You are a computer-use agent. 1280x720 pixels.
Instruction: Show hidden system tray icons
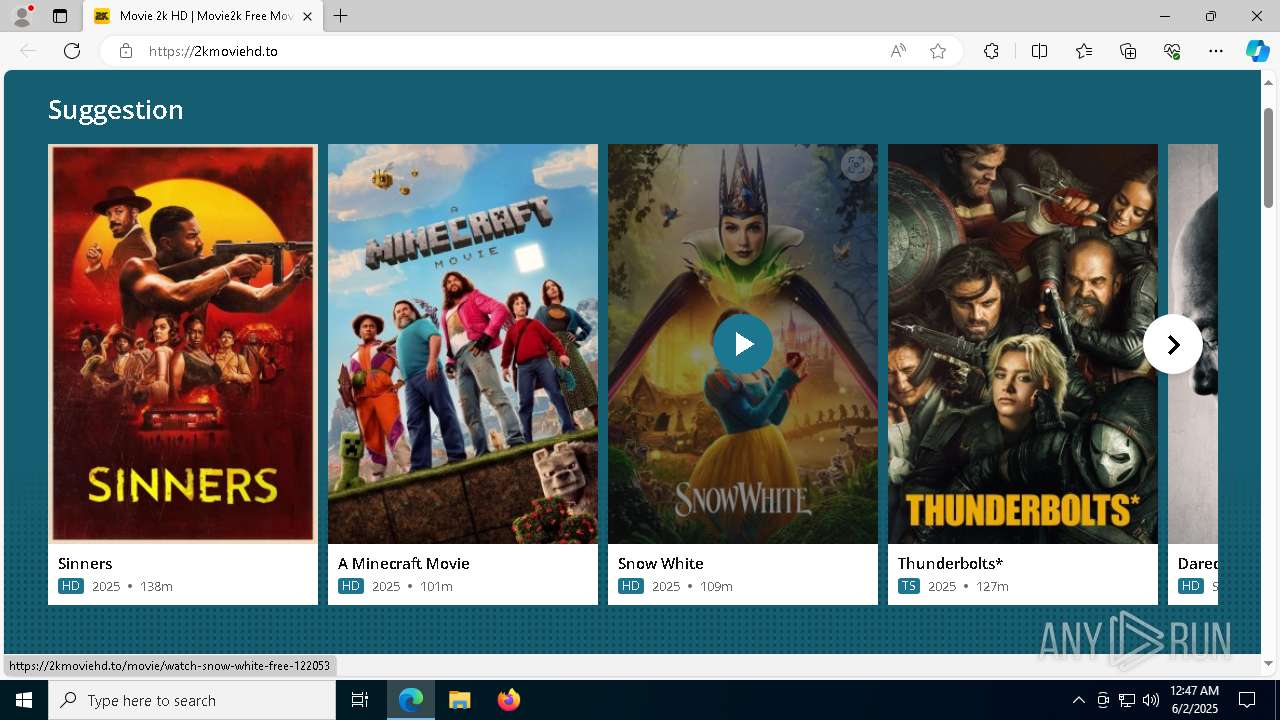1078,700
